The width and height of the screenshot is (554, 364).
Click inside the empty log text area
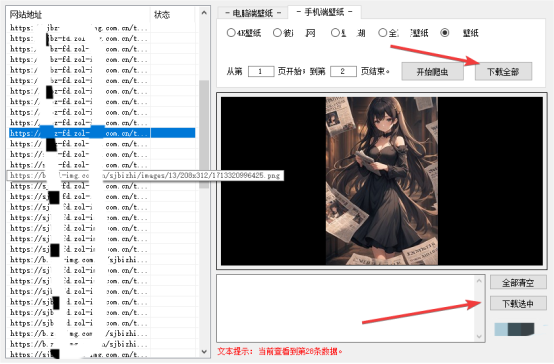click(x=346, y=309)
